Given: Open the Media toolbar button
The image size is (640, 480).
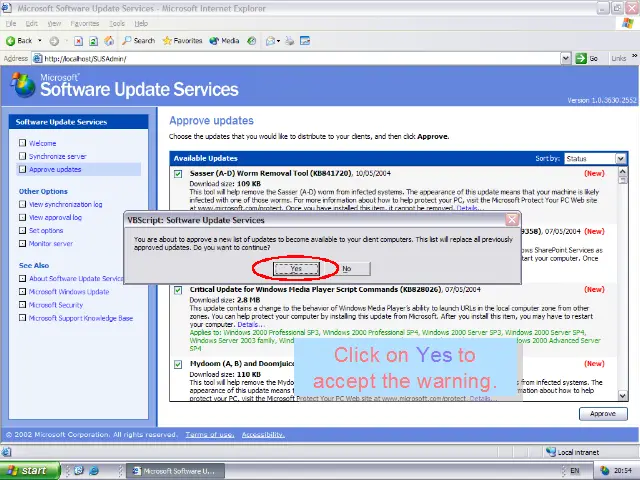Looking at the screenshot, I should pyautogui.click(x=224, y=41).
